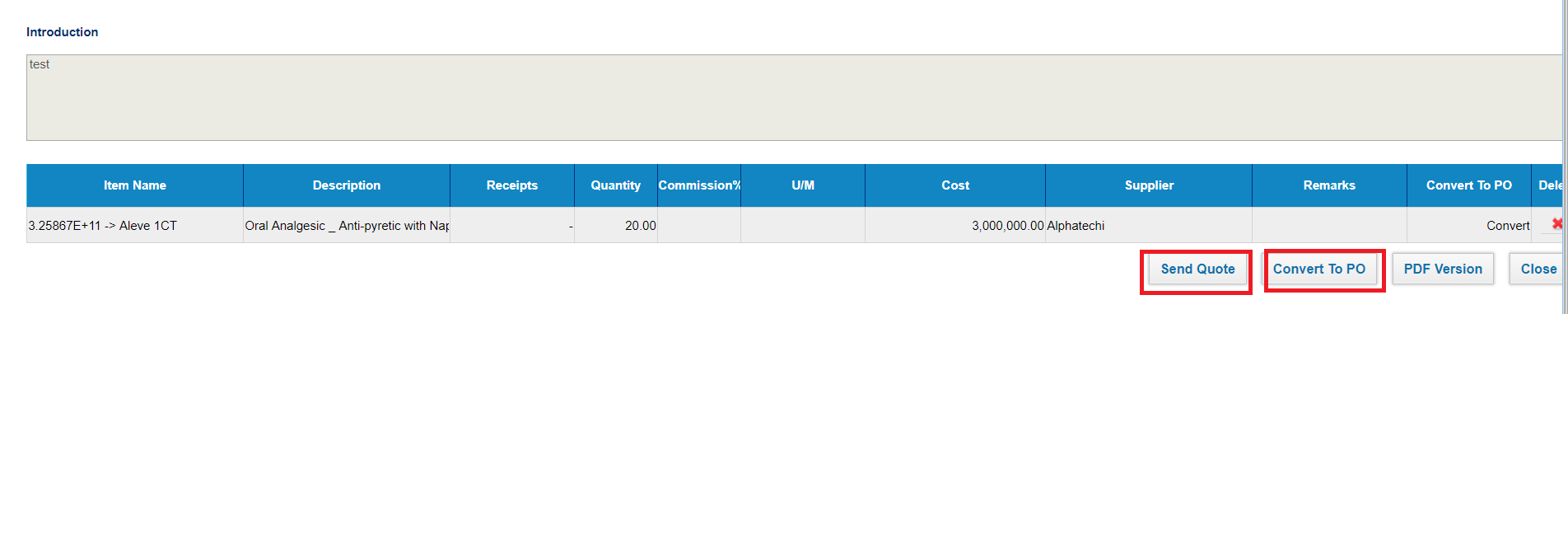Click the U/M column header
This screenshot has width=1568, height=534.
coord(803,185)
